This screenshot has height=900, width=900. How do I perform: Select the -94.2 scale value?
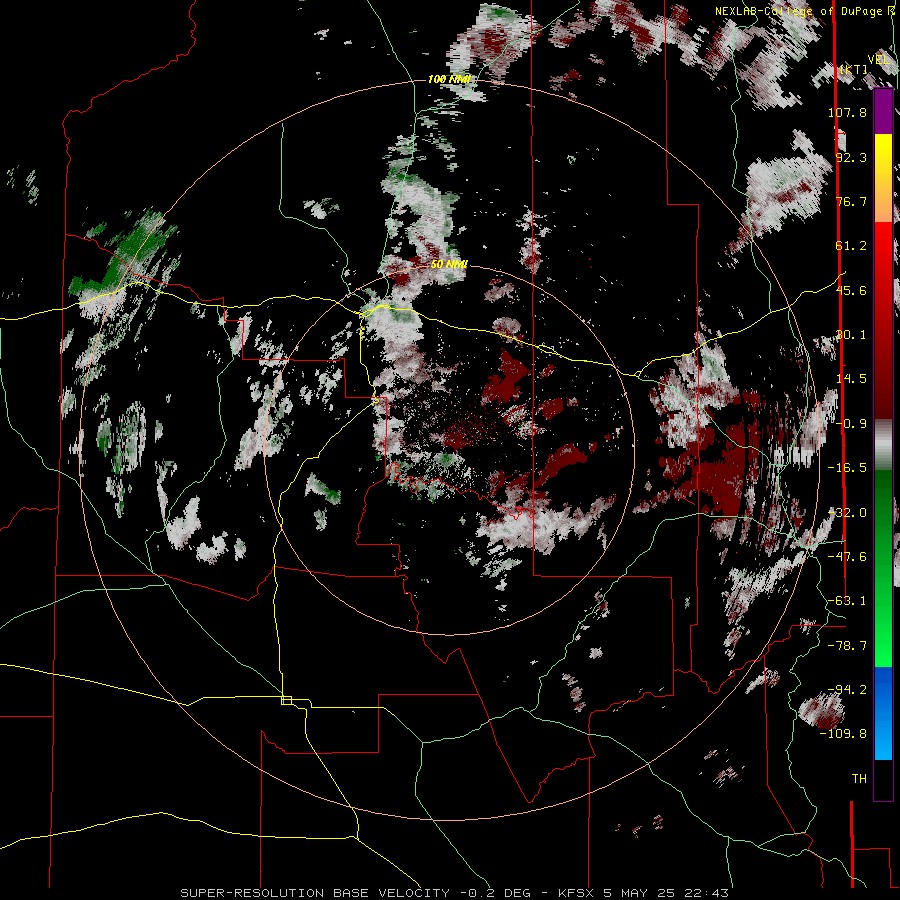pos(847,690)
